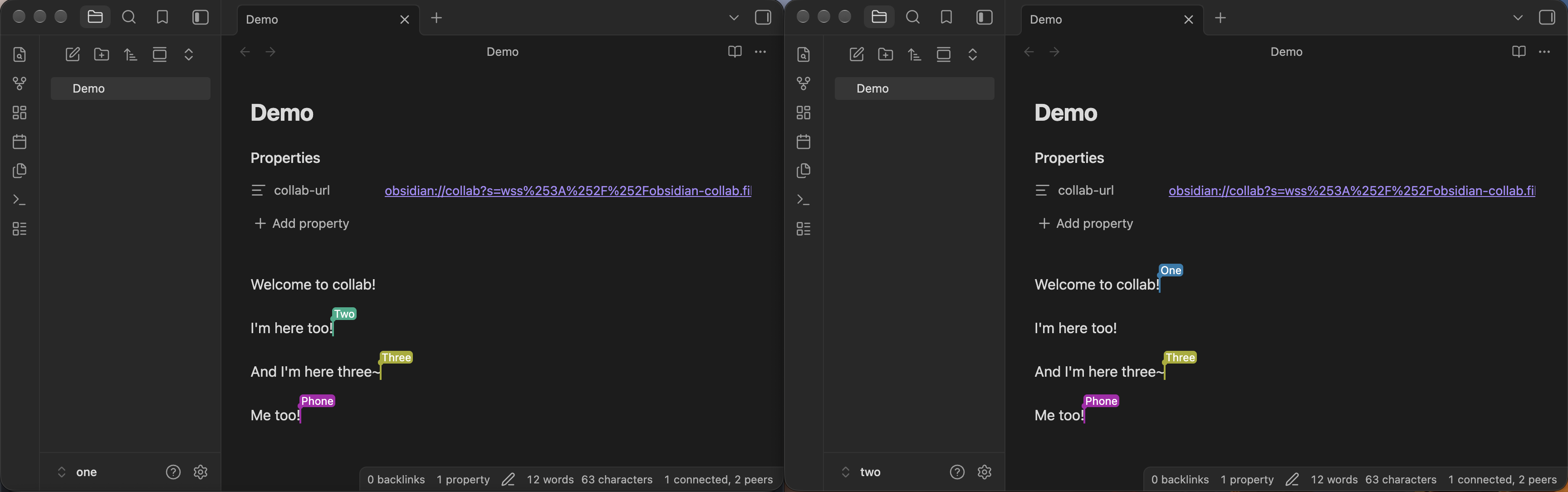The height and width of the screenshot is (492, 1568).
Task: Open help icon in left window
Action: [x=173, y=472]
